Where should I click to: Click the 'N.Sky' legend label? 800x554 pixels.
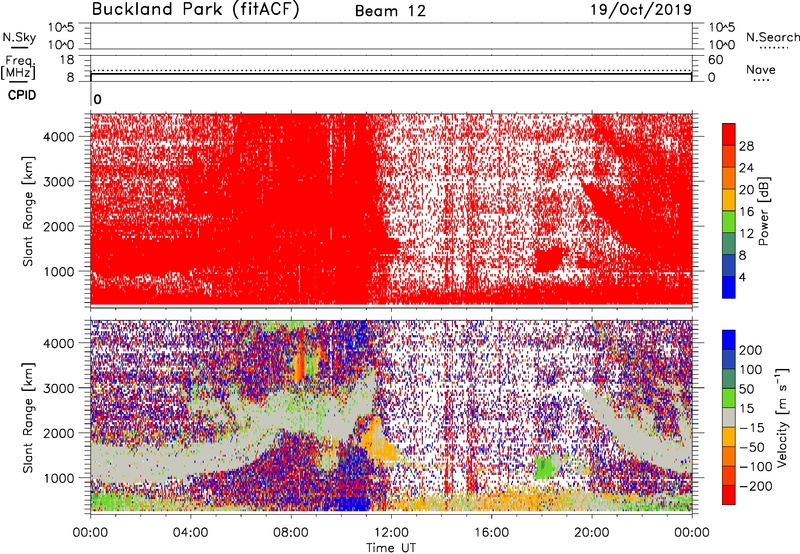click(19, 37)
